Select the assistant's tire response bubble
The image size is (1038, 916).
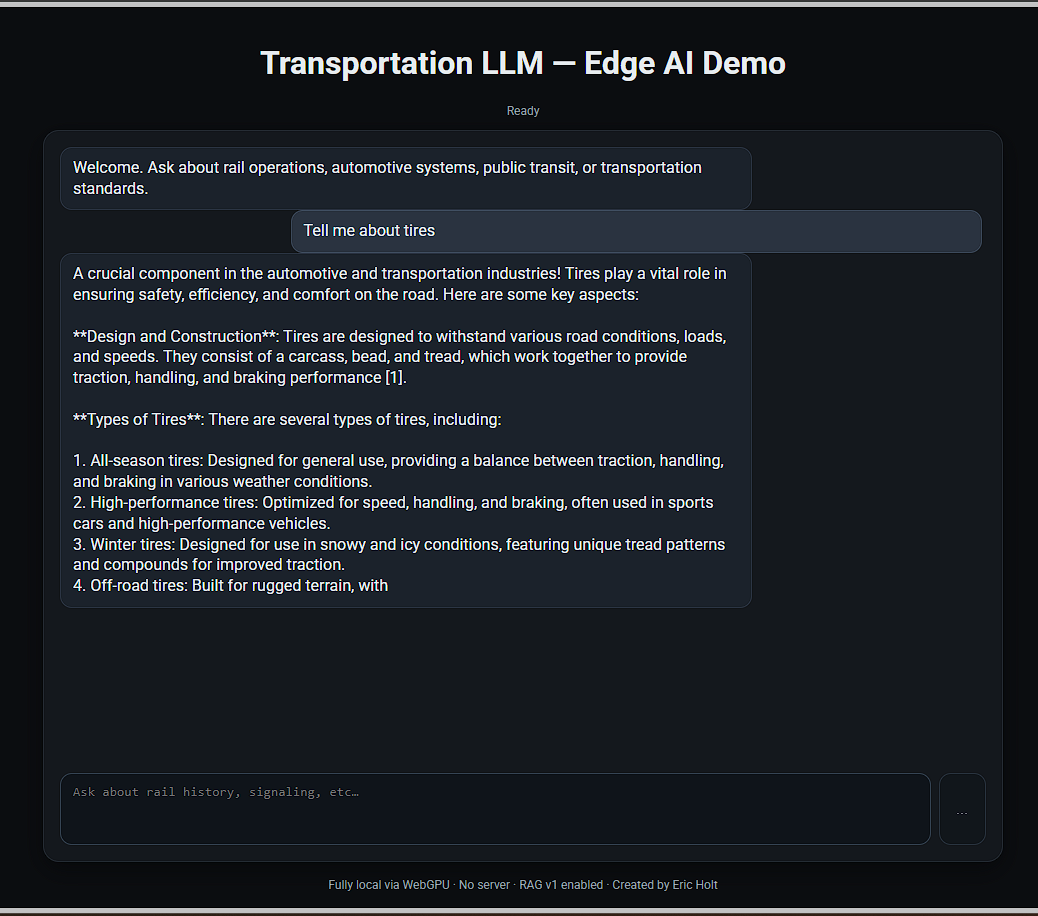coord(405,430)
